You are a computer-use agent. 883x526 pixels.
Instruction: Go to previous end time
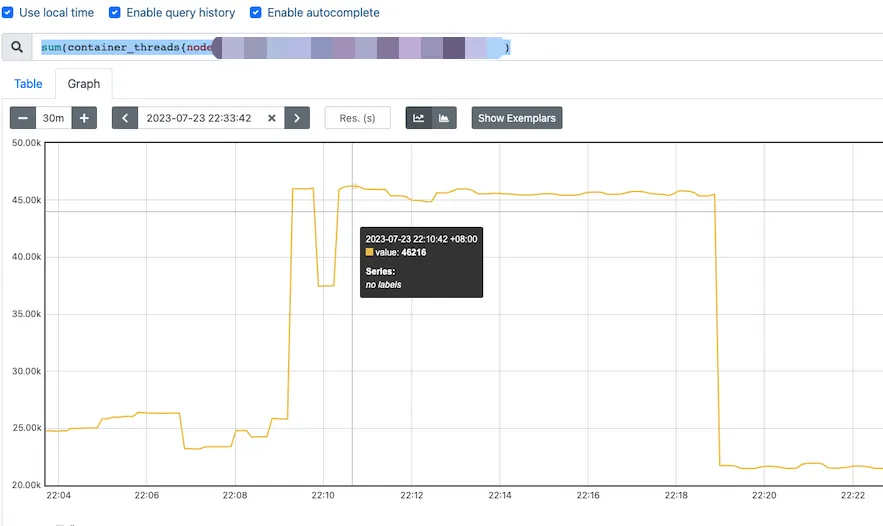click(125, 118)
